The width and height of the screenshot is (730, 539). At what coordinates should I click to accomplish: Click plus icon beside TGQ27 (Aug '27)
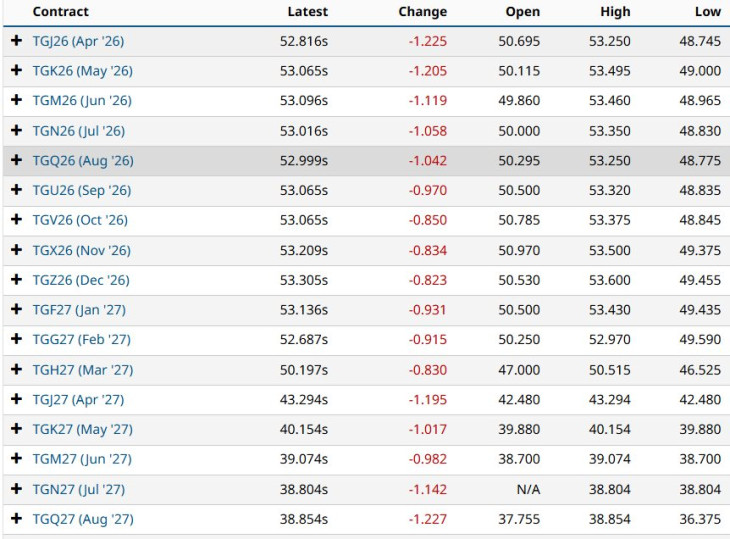pyautogui.click(x=16, y=519)
